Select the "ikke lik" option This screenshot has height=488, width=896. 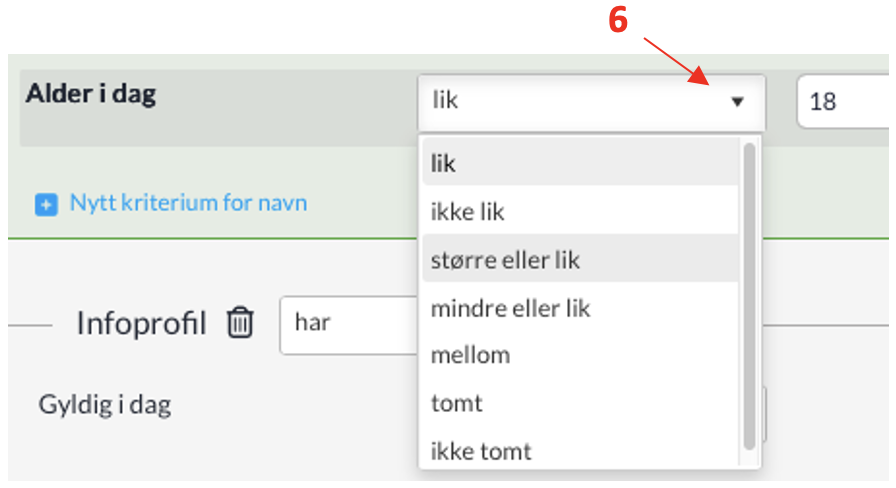point(468,212)
